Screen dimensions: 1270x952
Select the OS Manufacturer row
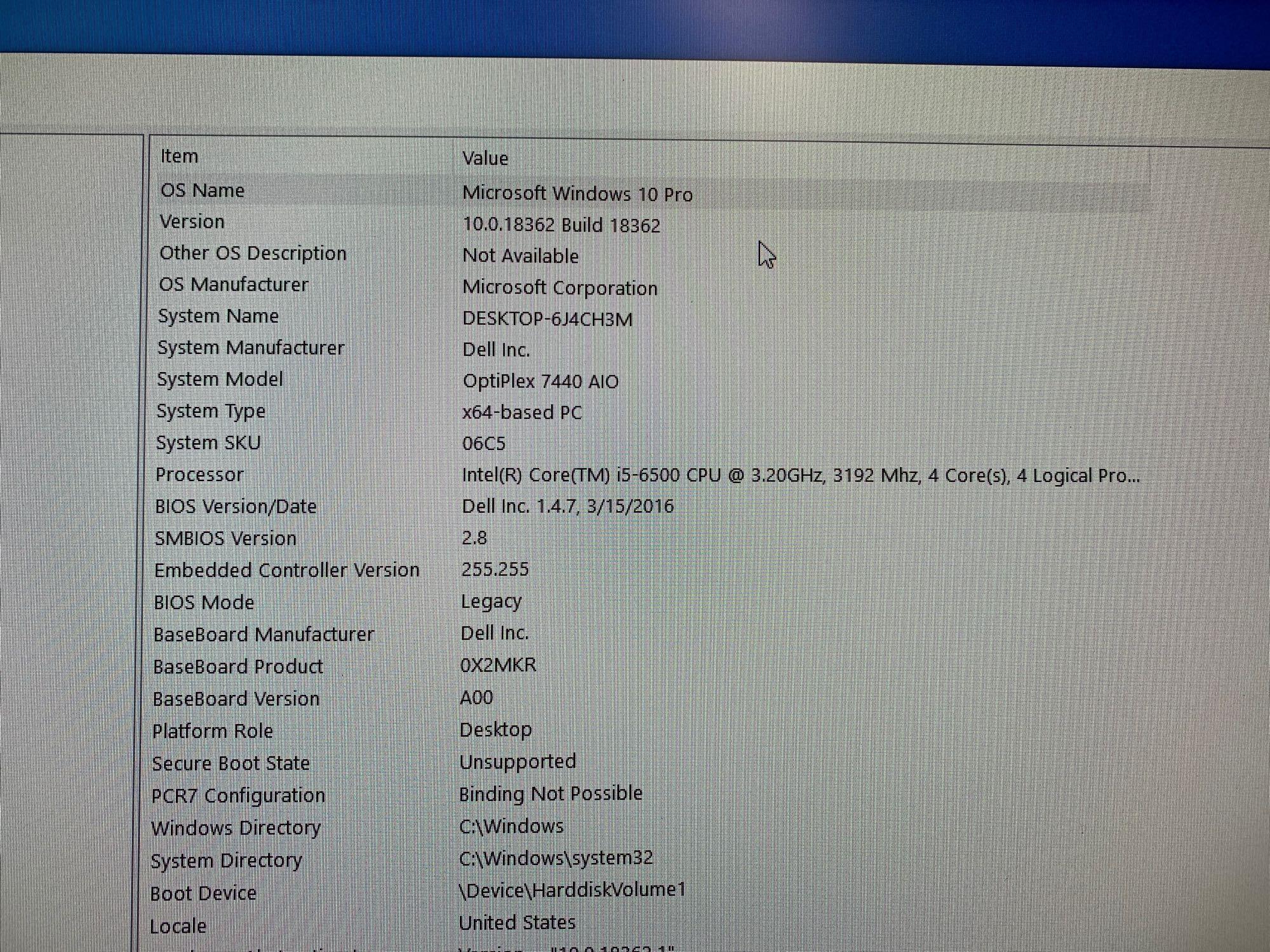point(234,284)
